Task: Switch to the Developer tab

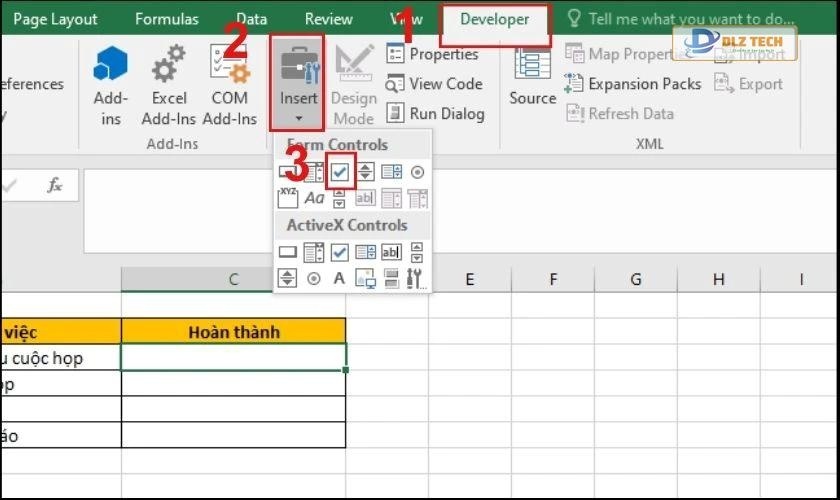Action: (x=494, y=20)
